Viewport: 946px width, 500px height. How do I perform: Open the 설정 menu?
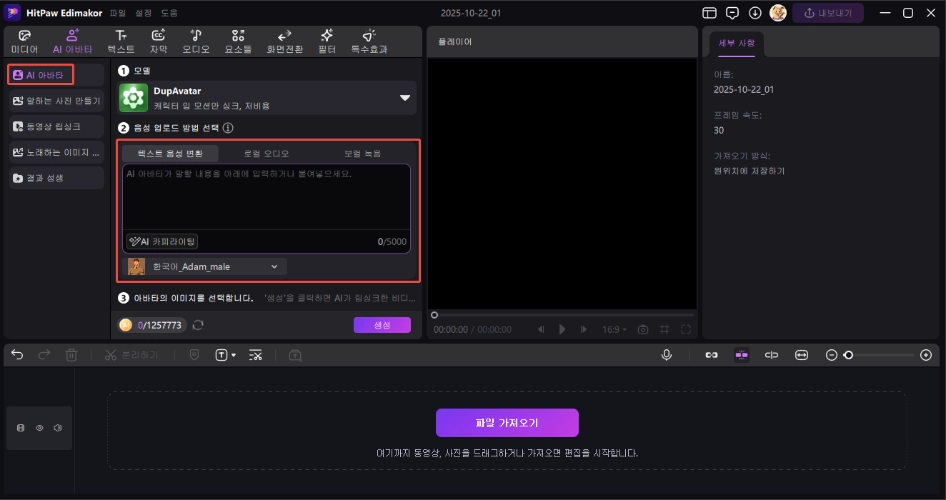[144, 13]
